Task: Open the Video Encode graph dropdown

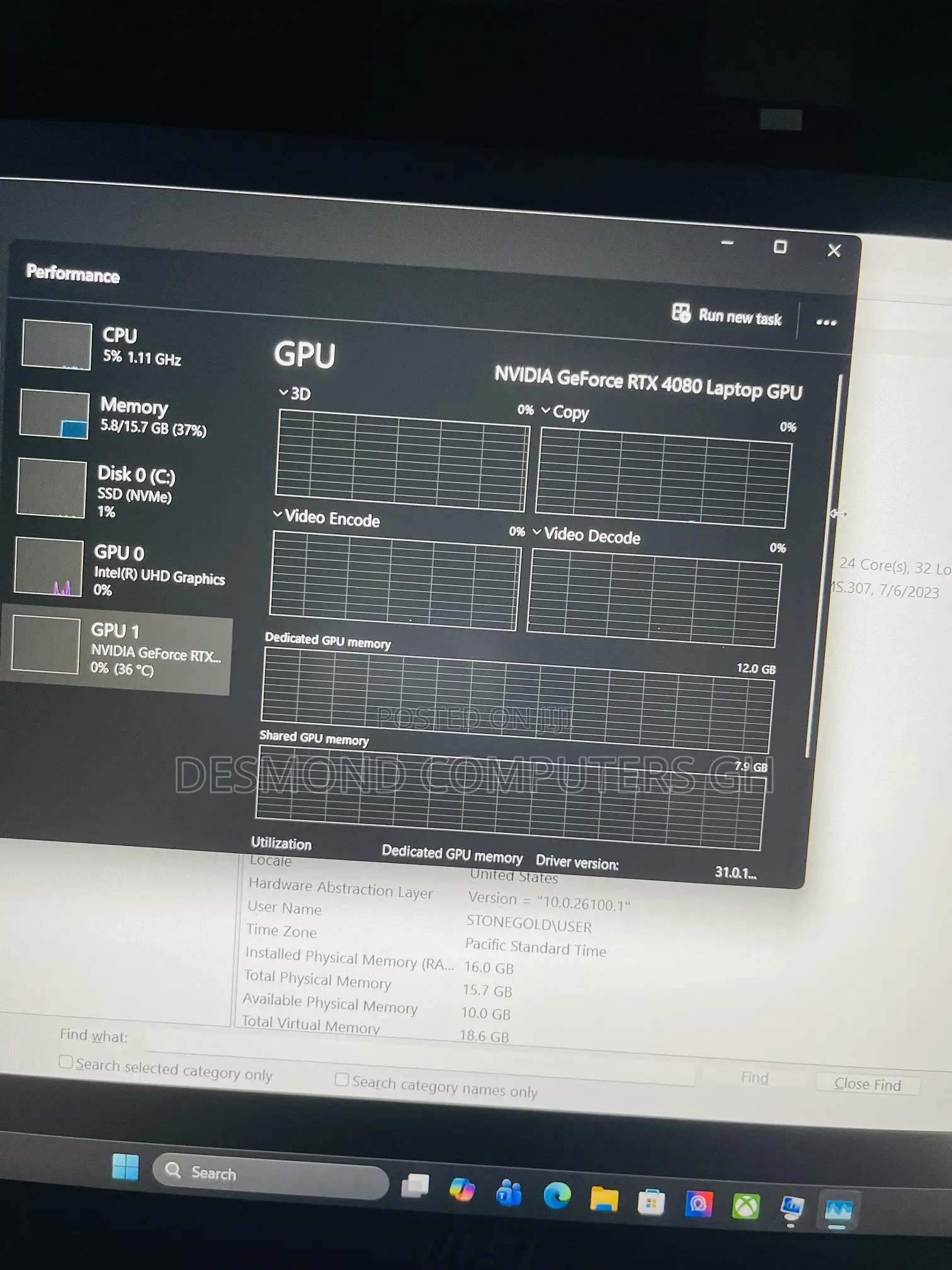Action: coord(327,518)
